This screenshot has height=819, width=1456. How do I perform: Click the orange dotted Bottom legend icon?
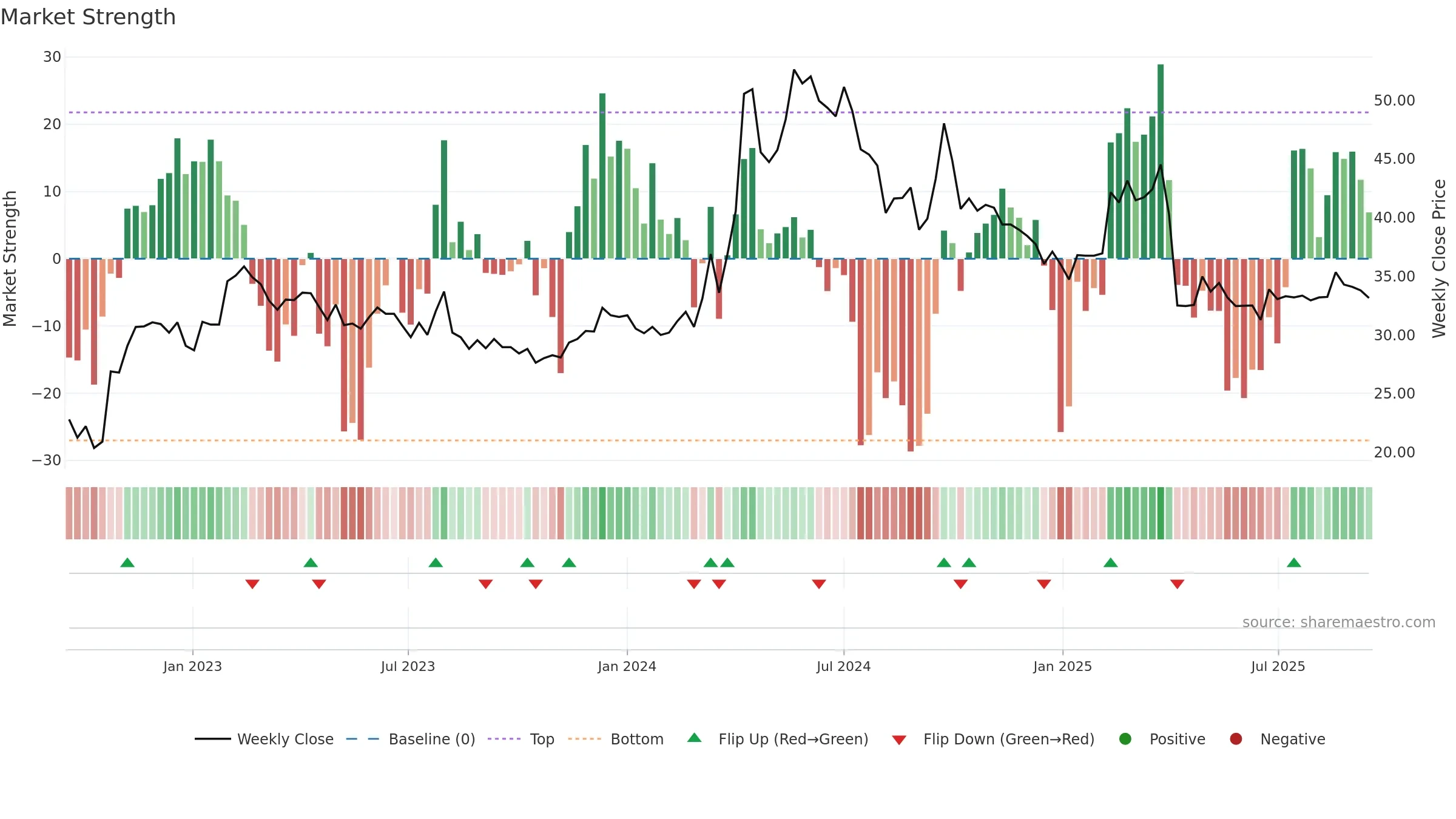tap(585, 739)
